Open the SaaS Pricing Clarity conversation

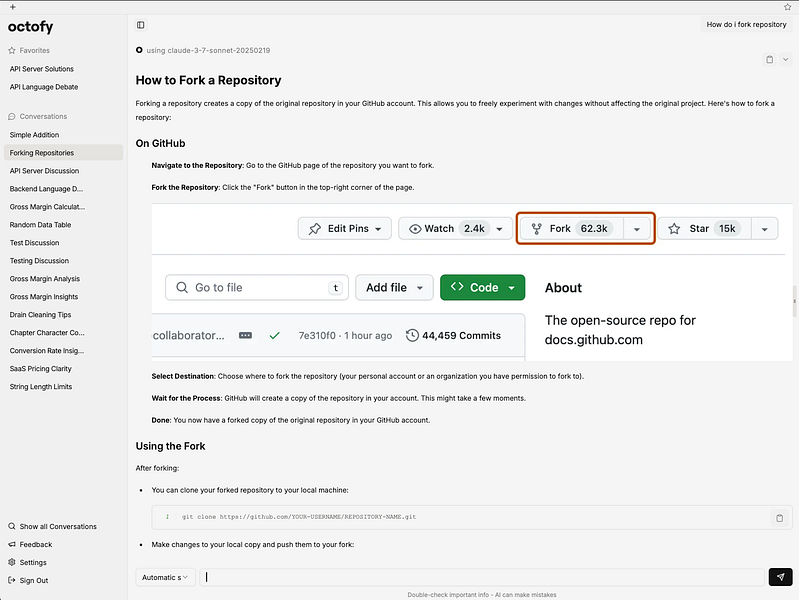pyautogui.click(x=43, y=369)
